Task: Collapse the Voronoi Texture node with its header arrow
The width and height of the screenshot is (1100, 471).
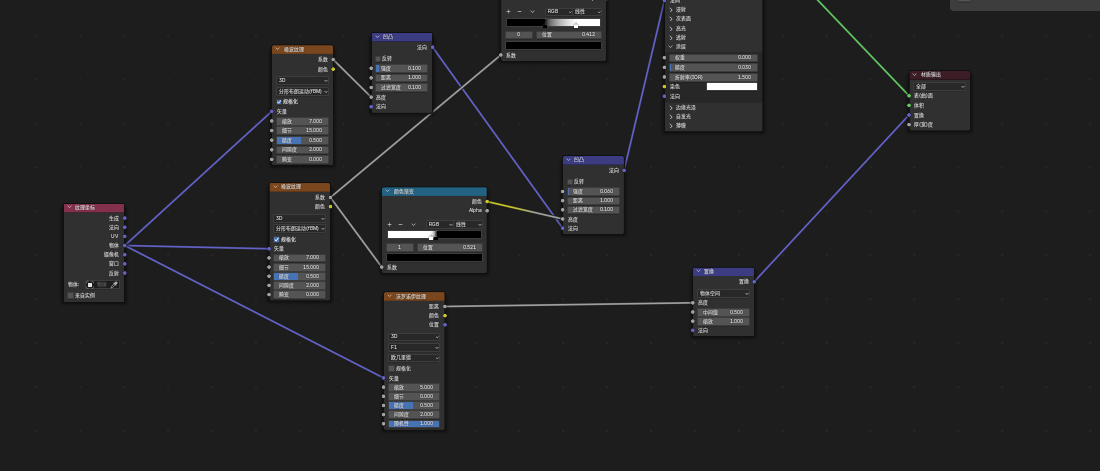Action: (x=389, y=296)
